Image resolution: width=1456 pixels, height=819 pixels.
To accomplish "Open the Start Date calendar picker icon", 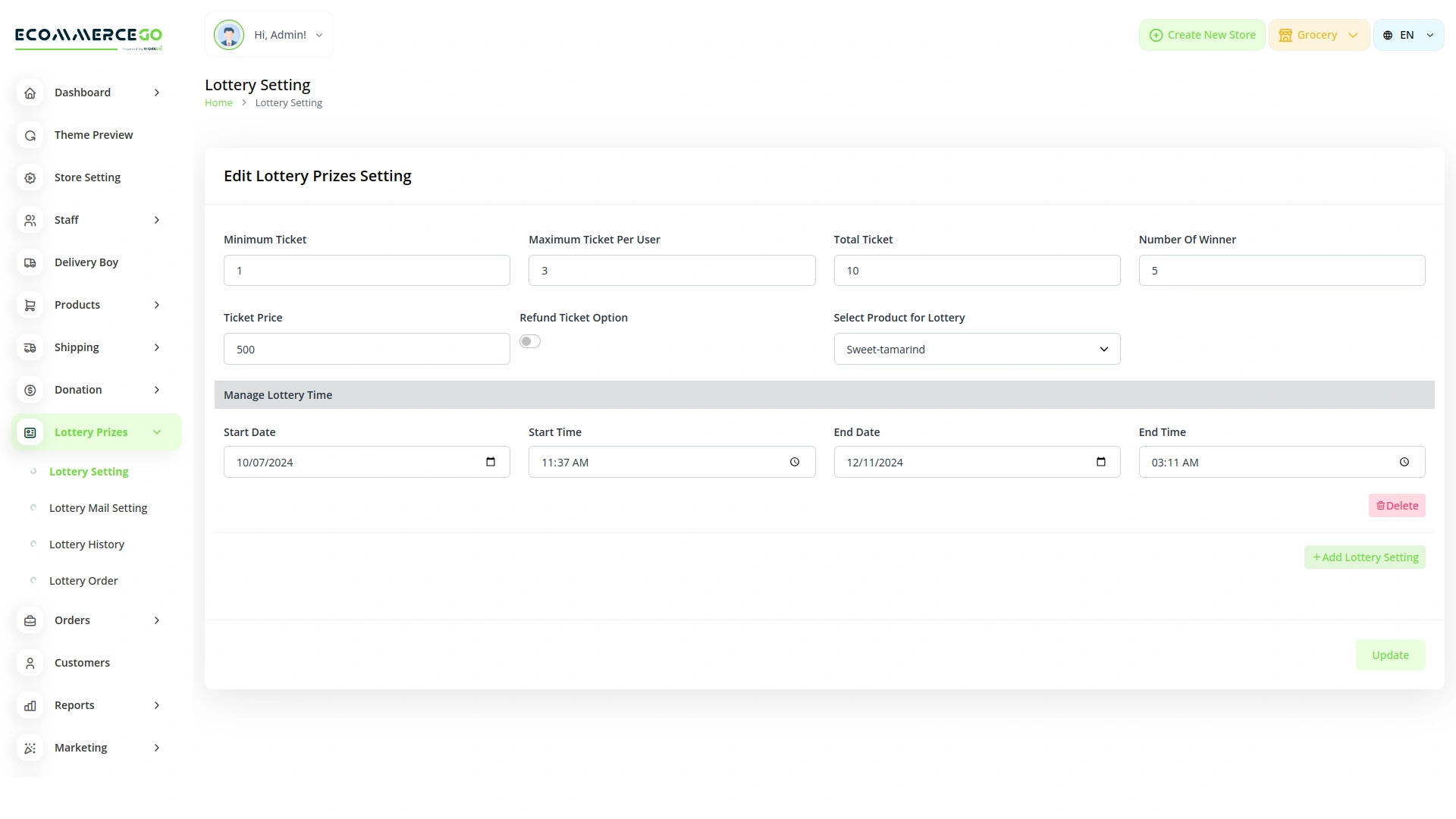I will 491,462.
